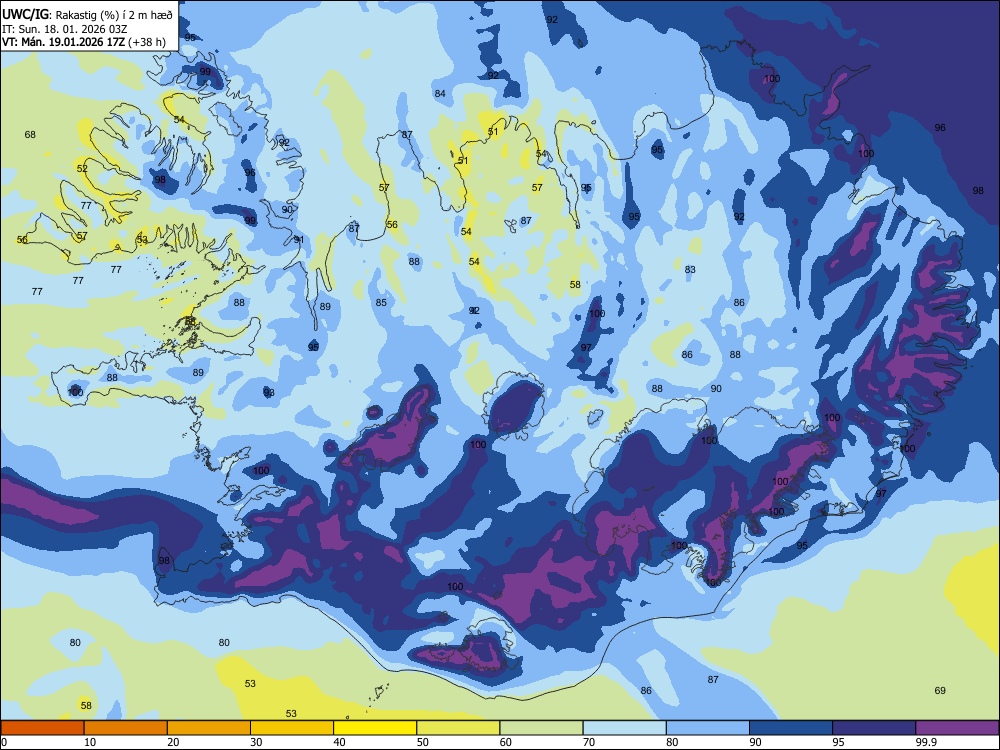Click the humidity value '52' on the map
The height and width of the screenshot is (750, 1000).
82,169
